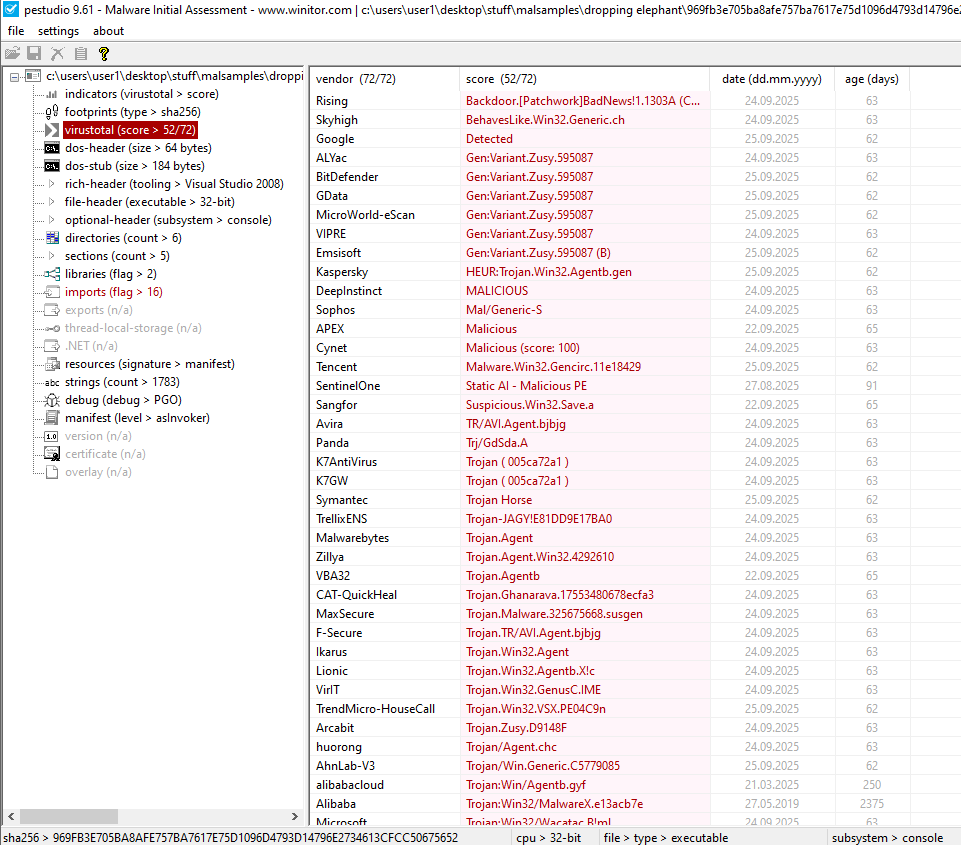961x845 pixels.
Task: Click the version 1.0 icon
Action: pyautogui.click(x=52, y=436)
